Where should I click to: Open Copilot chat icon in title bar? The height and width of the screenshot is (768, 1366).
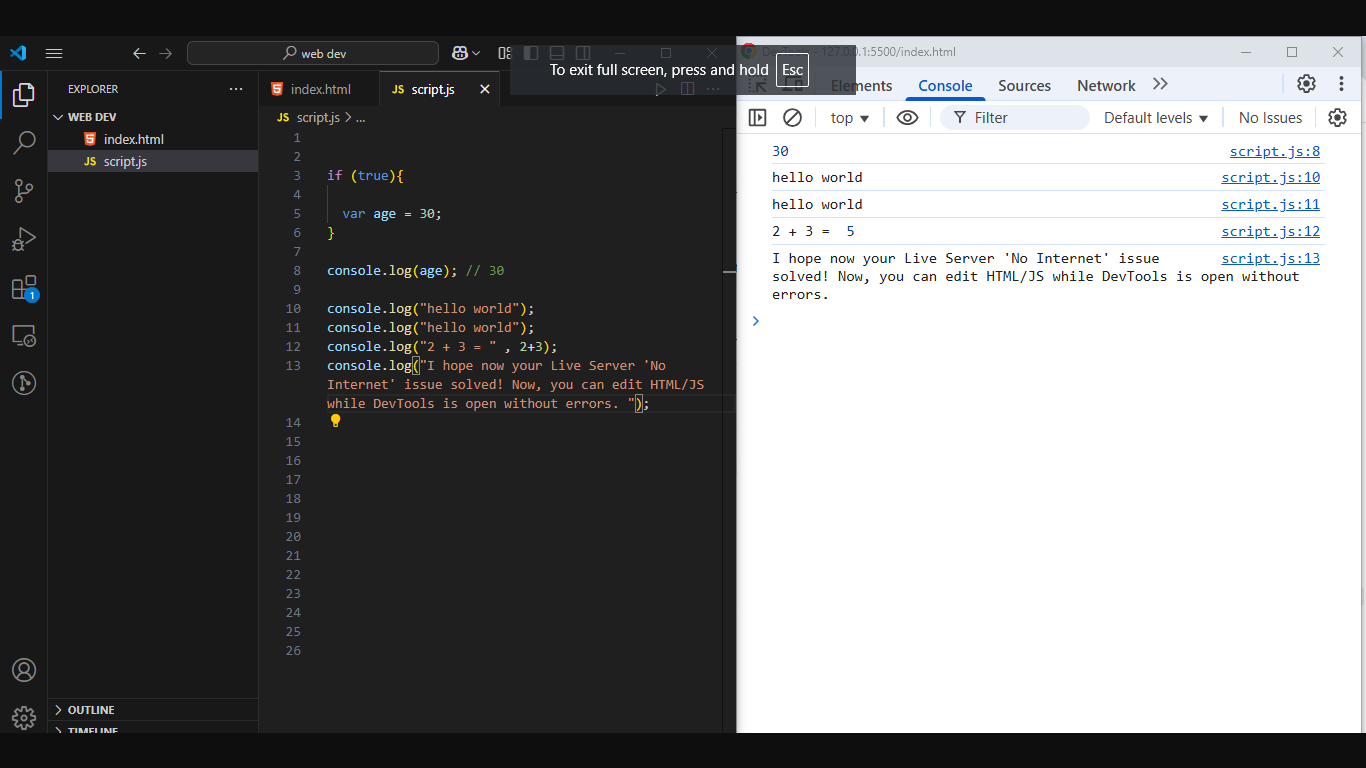[x=460, y=53]
